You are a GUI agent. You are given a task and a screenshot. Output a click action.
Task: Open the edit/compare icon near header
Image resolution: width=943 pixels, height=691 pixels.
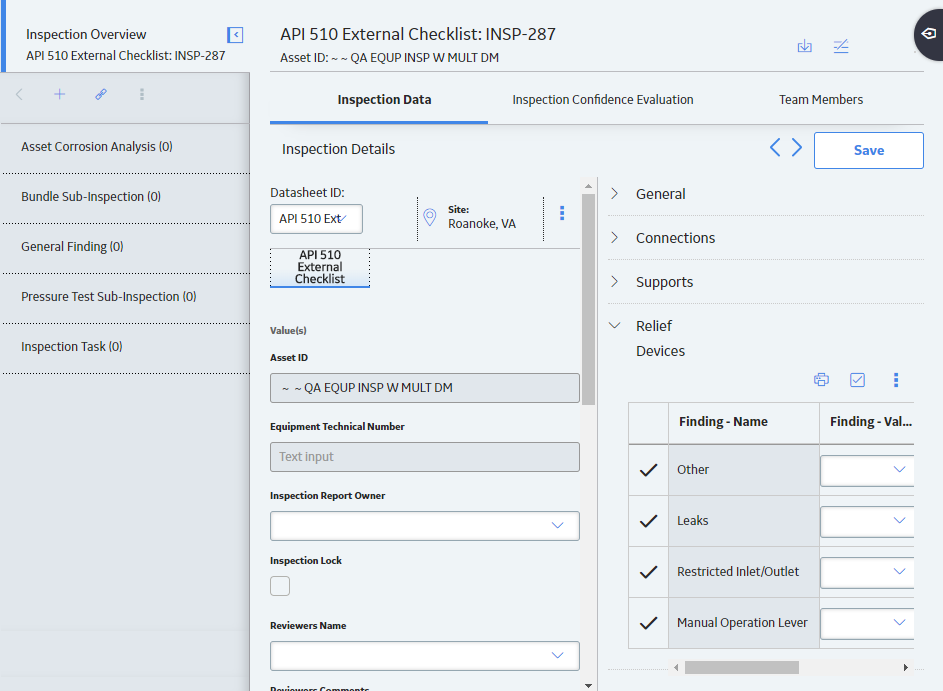[841, 46]
